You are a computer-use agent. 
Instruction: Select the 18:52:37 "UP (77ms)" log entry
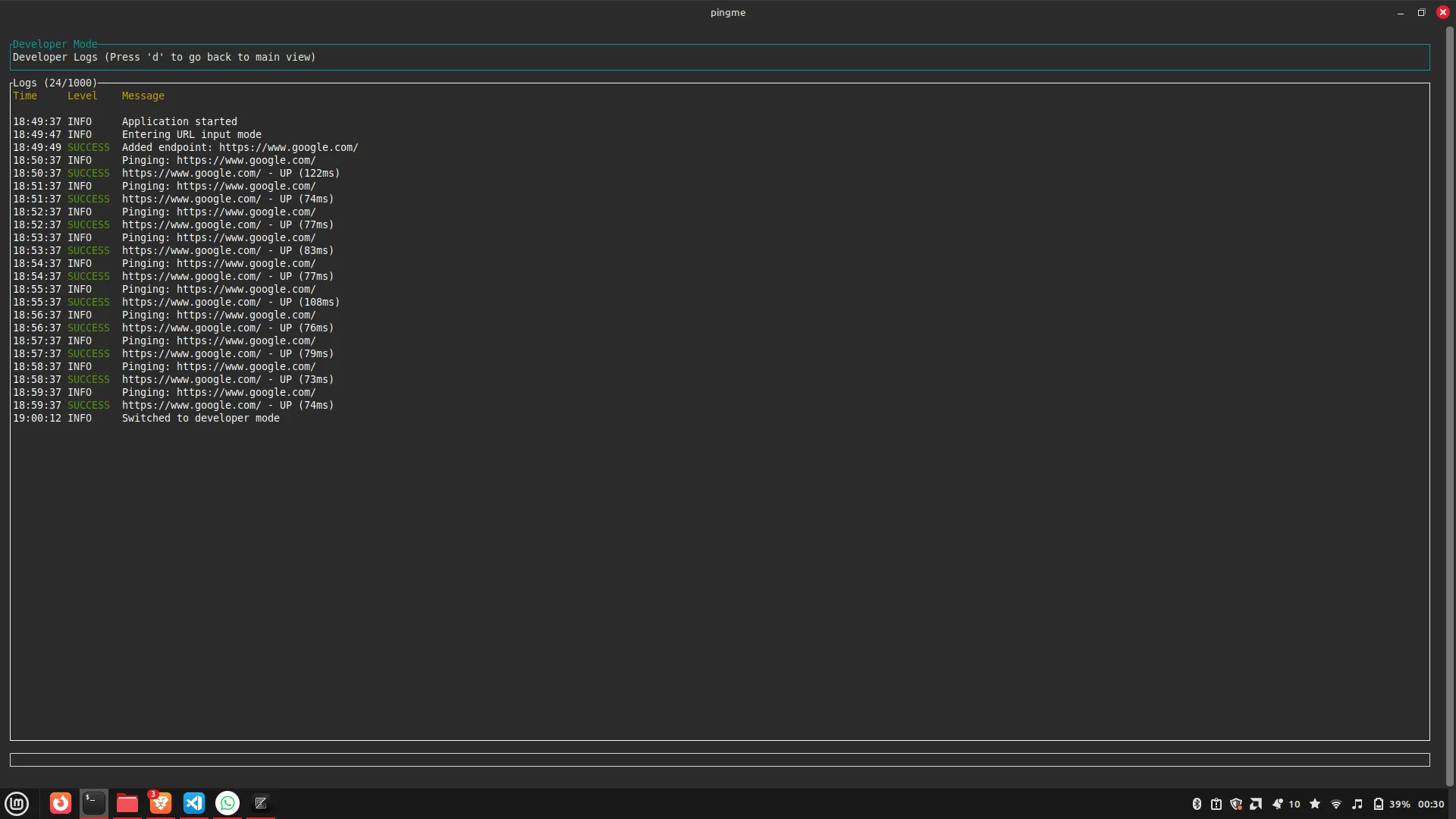tap(174, 224)
